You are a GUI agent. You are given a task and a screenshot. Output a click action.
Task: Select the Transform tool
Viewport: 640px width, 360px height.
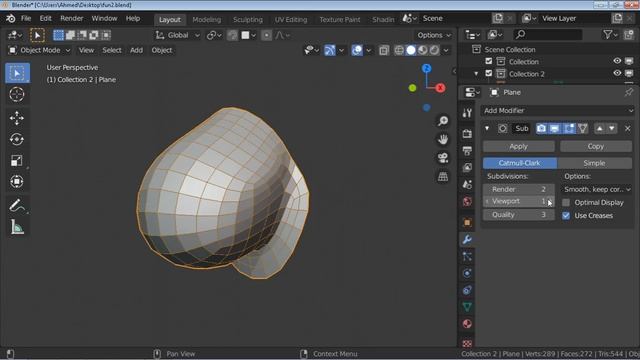click(17, 182)
